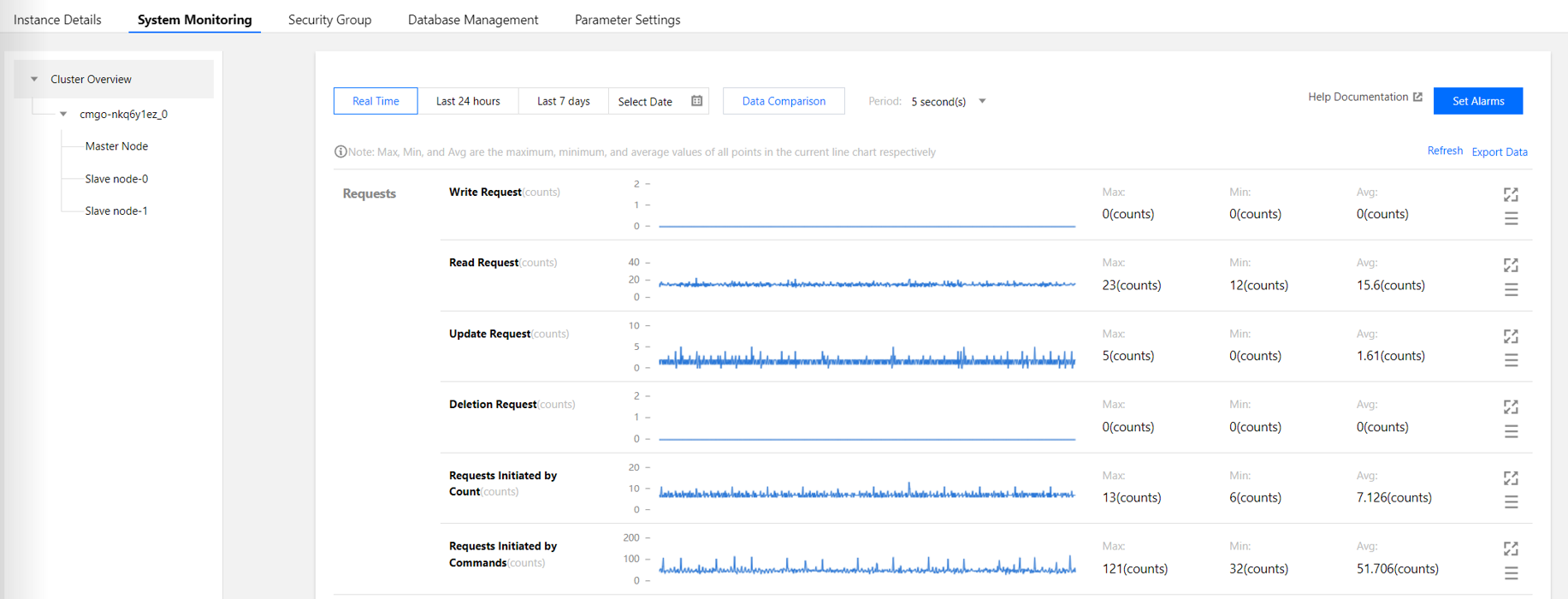
Task: Select the cmgo-nkq6y1ez_0 tree item
Action: [x=123, y=114]
